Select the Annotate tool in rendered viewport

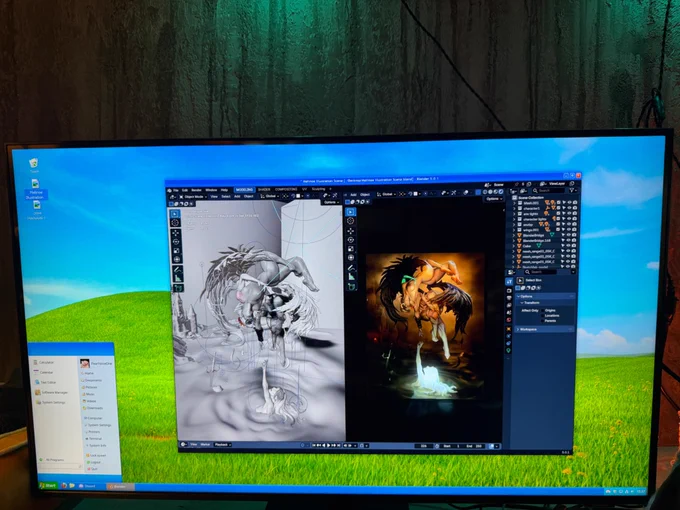[x=351, y=268]
